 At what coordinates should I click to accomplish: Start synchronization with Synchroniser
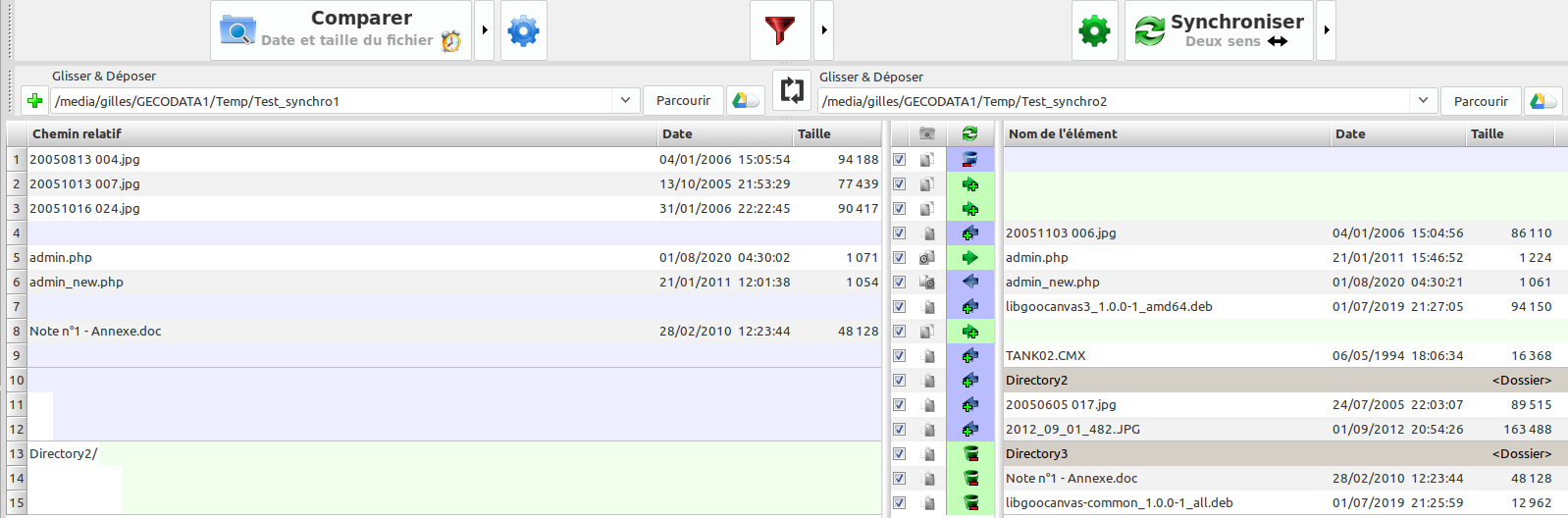tap(1219, 30)
